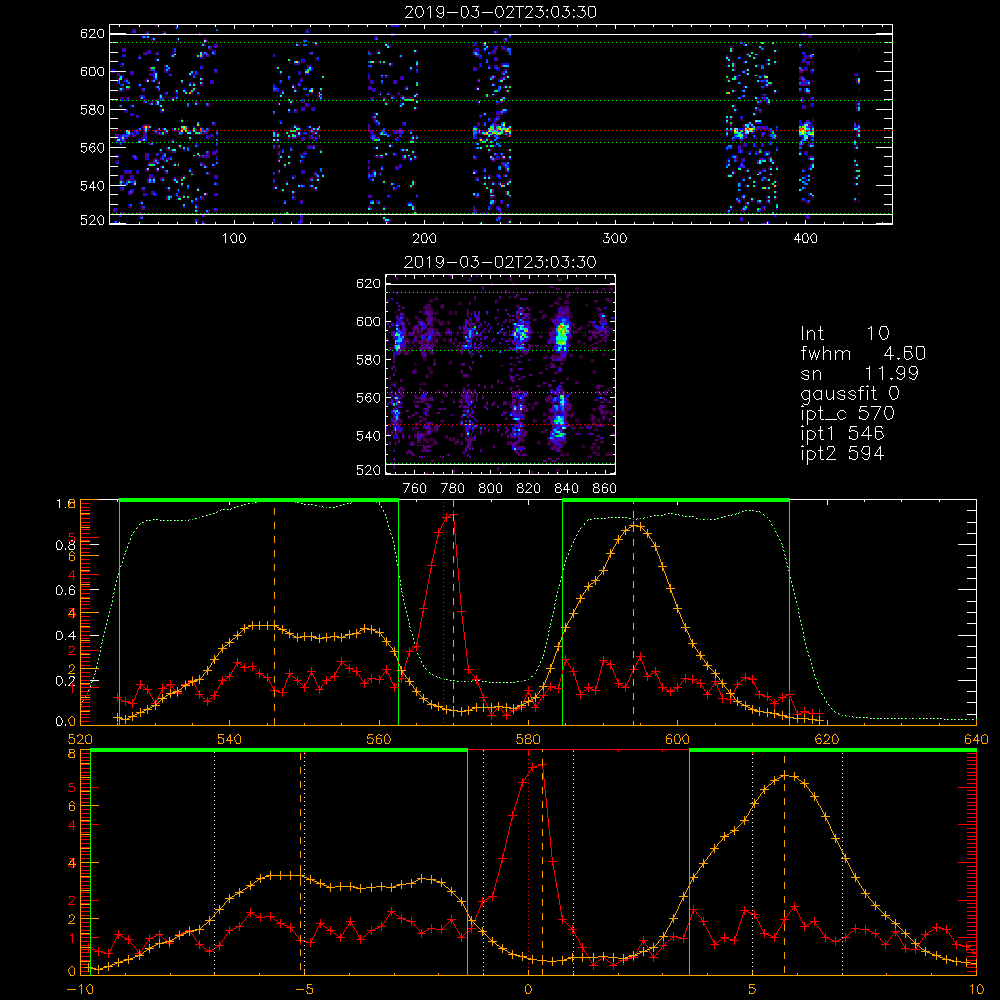
Task: Click the y-axis label 0.8 of profile plot
Action: (x=65, y=545)
